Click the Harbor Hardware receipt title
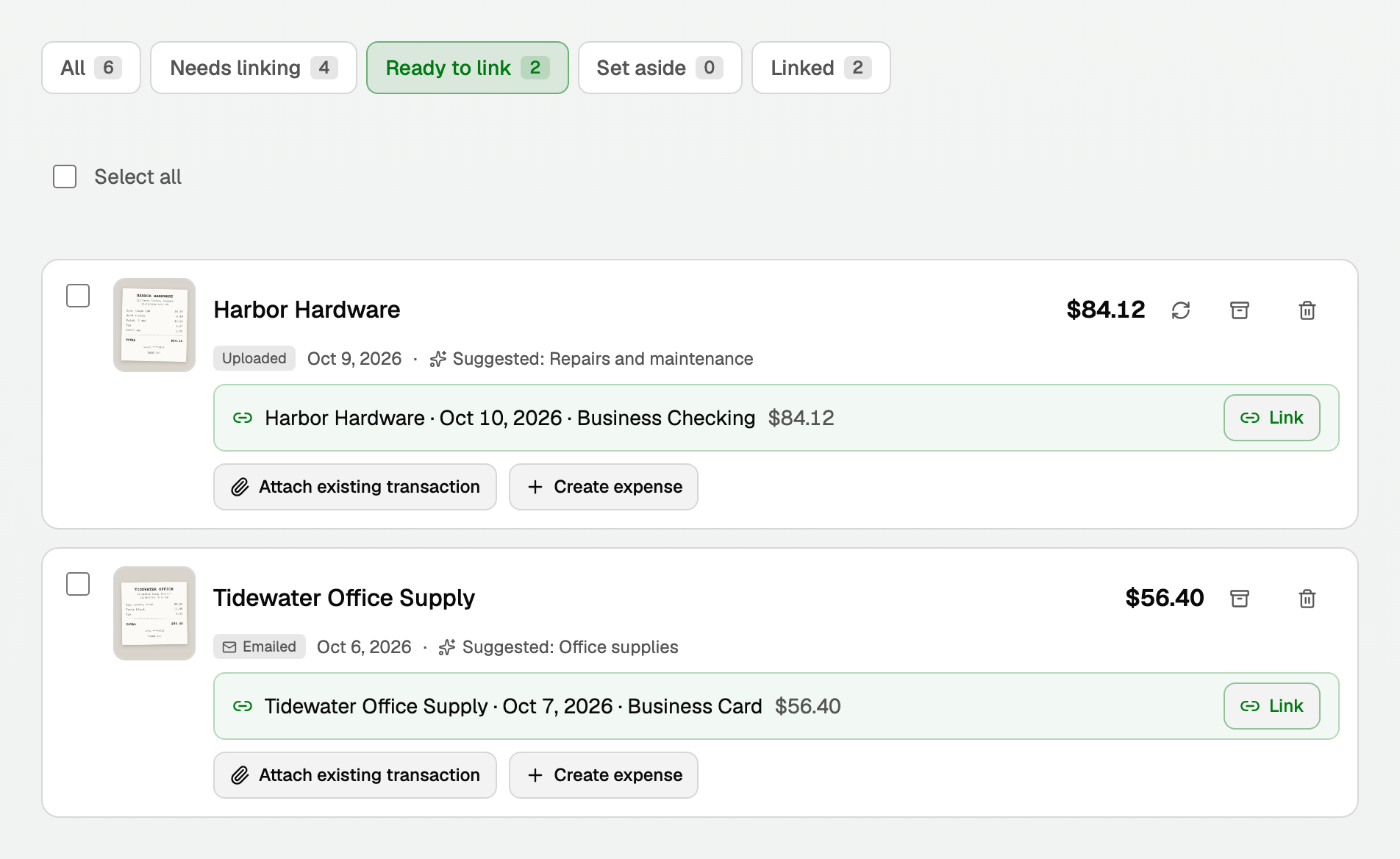The height and width of the screenshot is (859, 1400). click(307, 310)
